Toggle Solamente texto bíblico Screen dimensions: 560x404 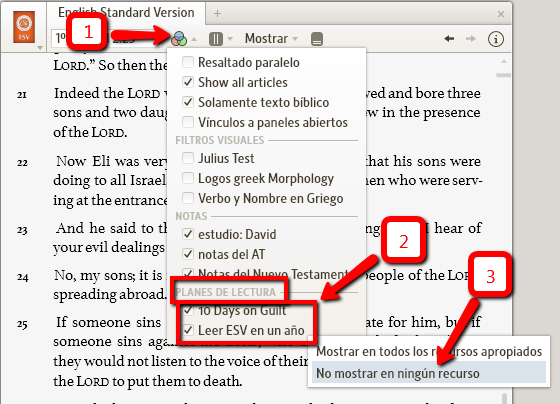188,102
